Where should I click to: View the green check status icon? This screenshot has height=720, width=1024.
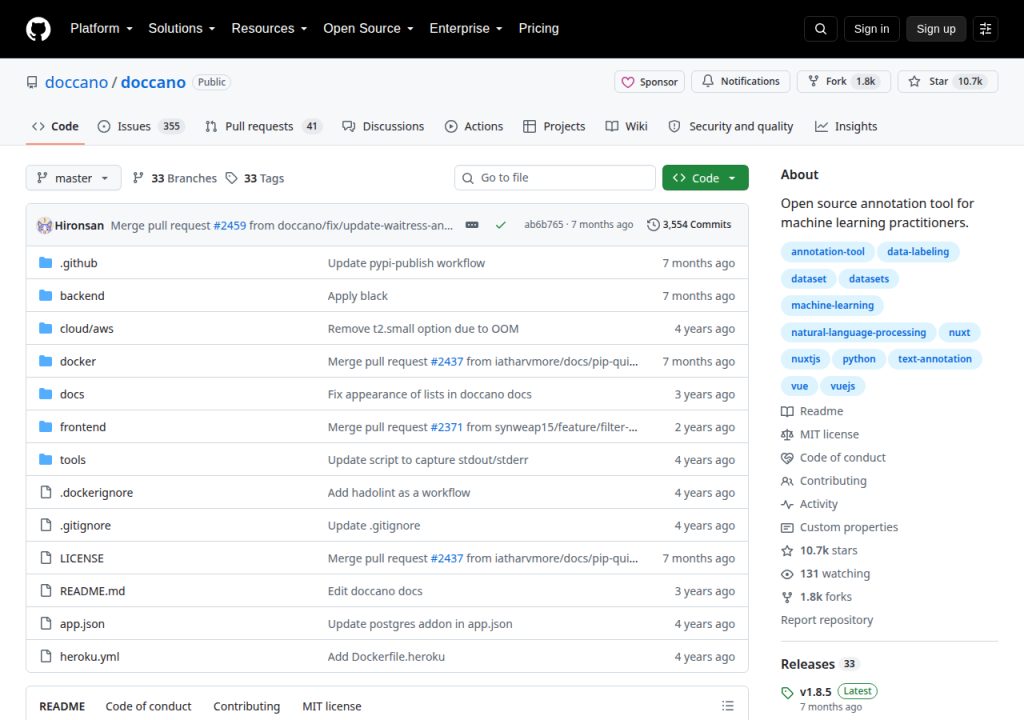pos(500,225)
